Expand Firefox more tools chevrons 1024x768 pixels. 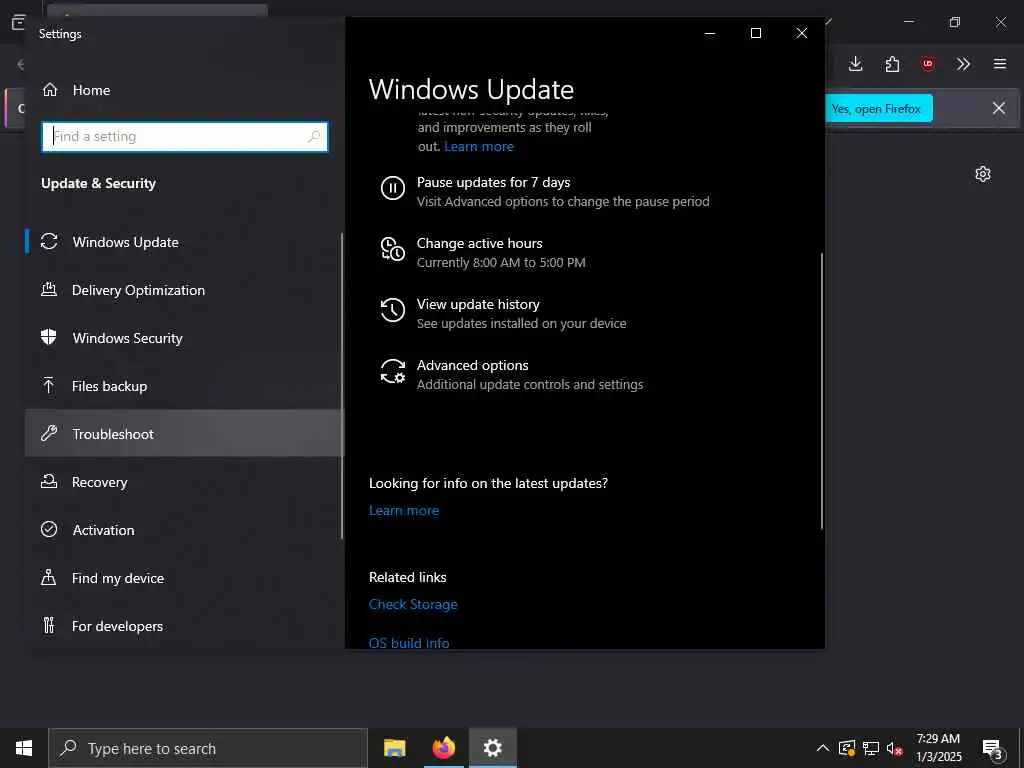(963, 64)
